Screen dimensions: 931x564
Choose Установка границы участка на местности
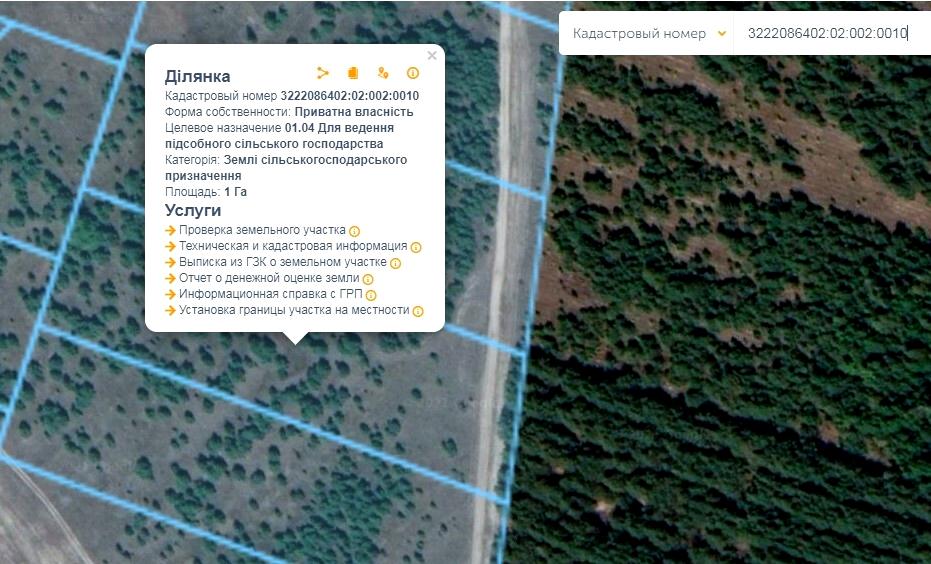click(294, 310)
